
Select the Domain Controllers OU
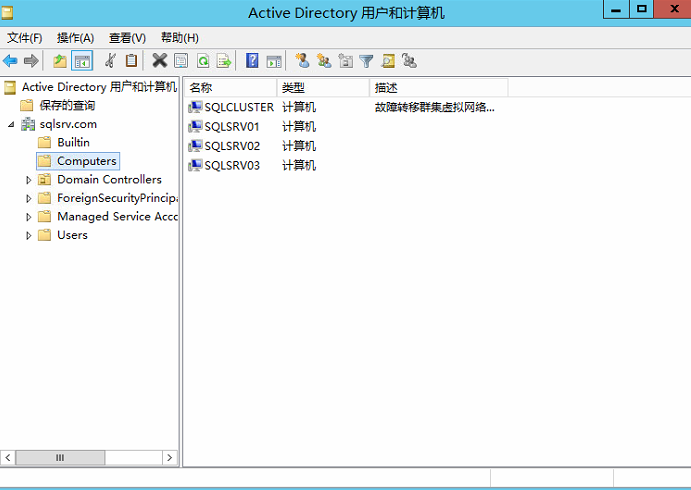pyautogui.click(x=109, y=179)
